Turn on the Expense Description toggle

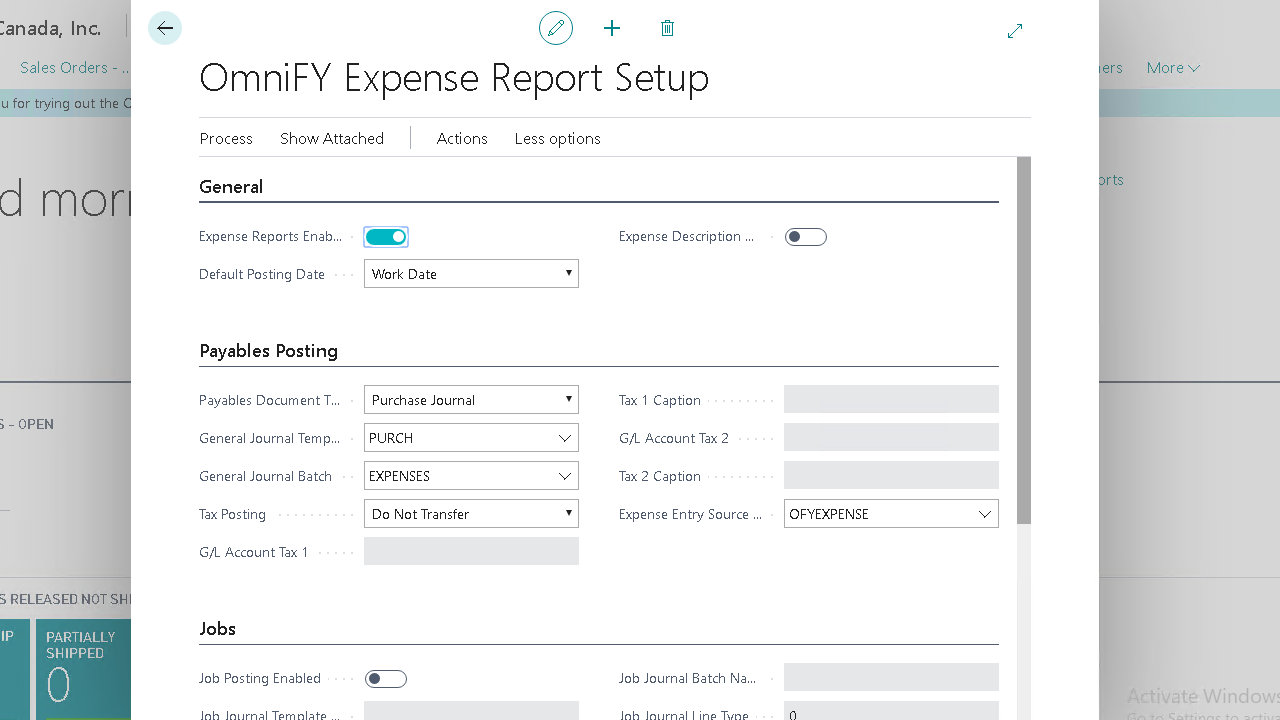[806, 237]
